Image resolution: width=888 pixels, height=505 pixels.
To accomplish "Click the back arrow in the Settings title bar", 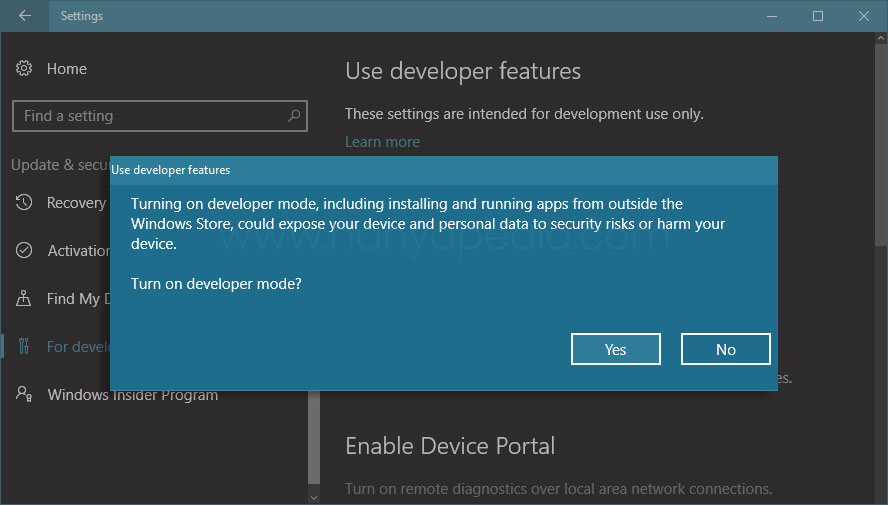I will [25, 16].
